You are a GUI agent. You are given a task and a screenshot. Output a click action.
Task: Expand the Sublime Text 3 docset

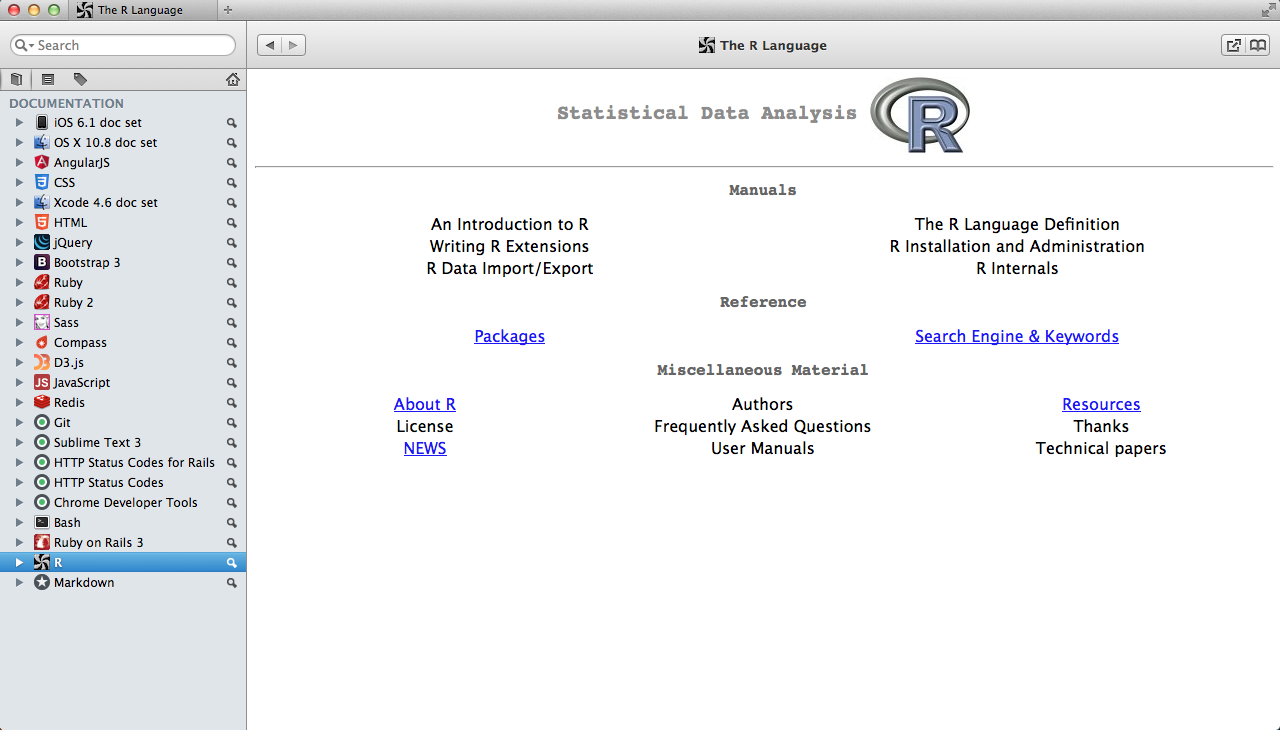point(18,442)
